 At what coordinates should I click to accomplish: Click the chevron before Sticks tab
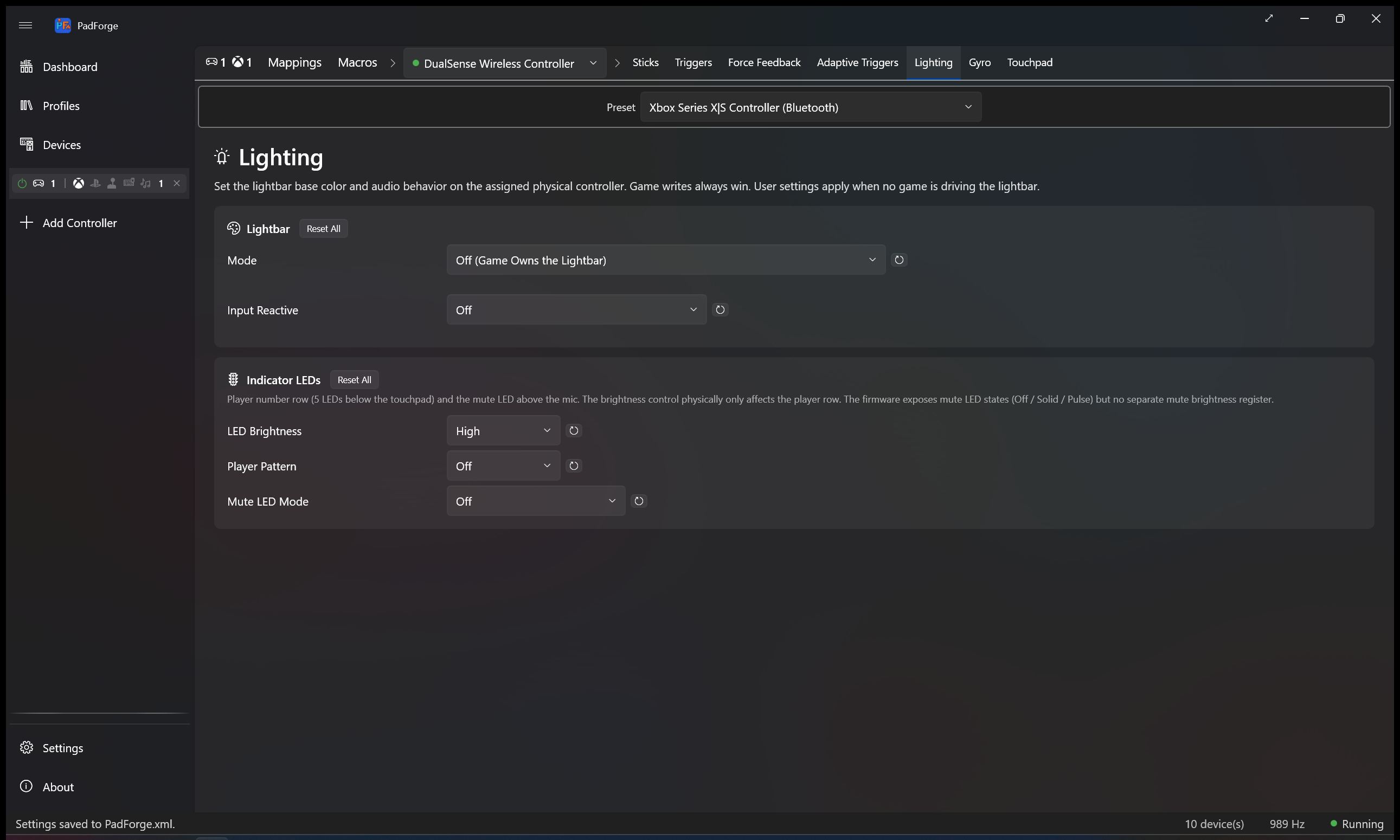(616, 63)
